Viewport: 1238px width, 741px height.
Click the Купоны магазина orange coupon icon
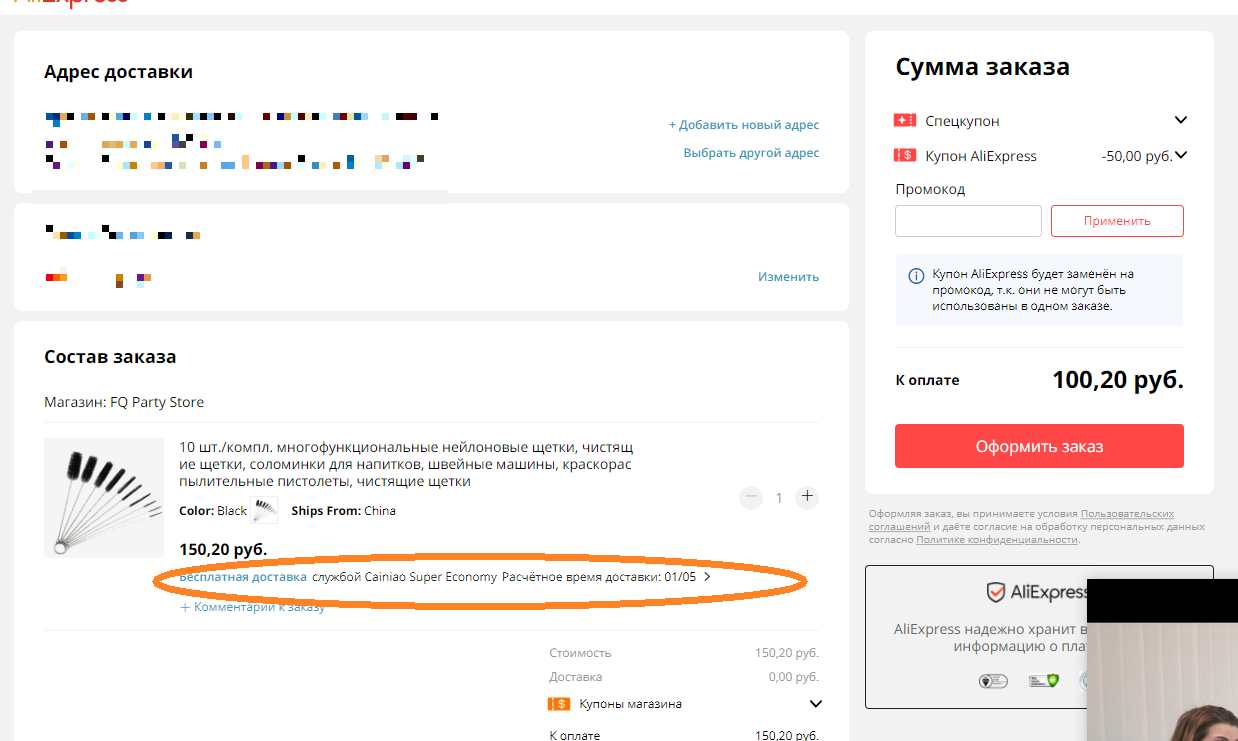[x=559, y=704]
